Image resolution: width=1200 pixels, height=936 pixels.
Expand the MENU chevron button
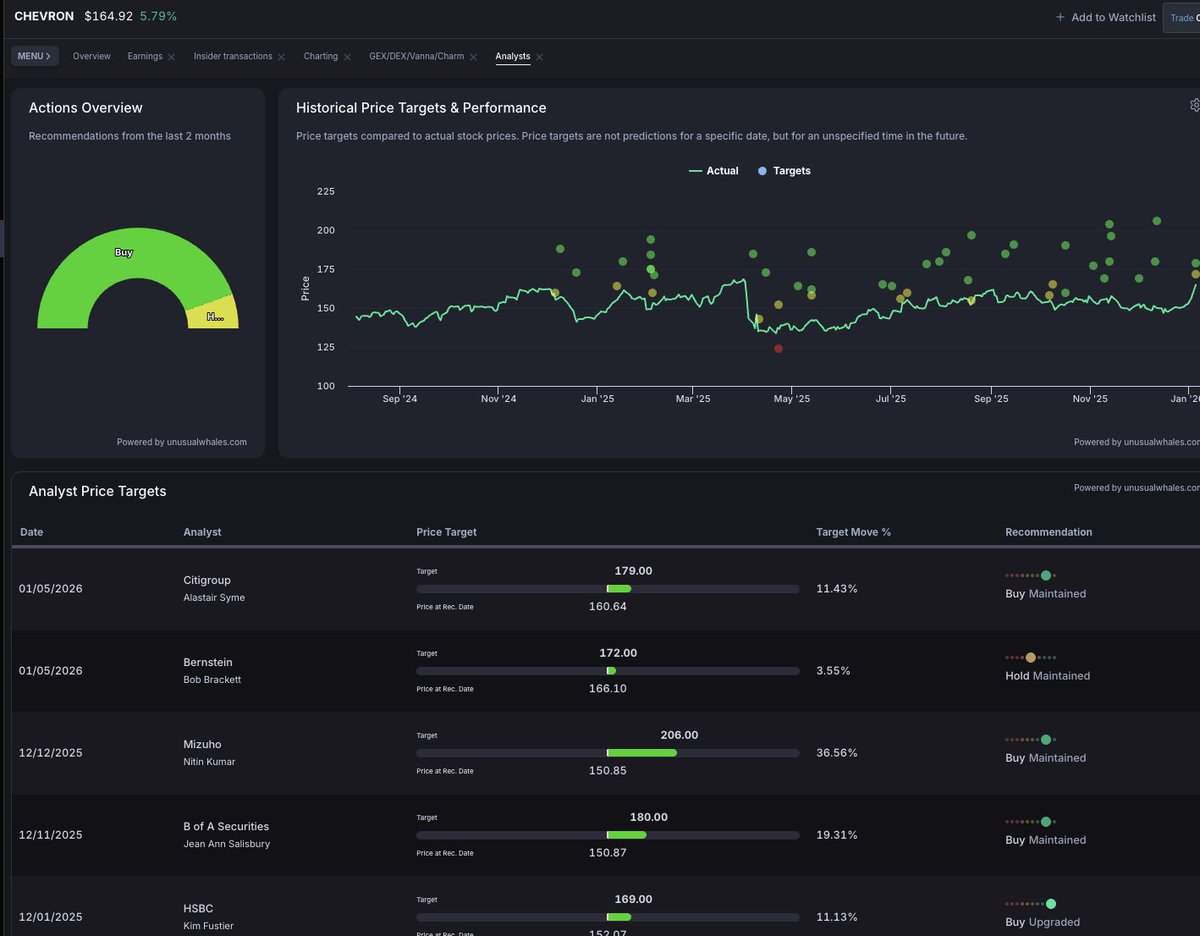click(x=34, y=56)
